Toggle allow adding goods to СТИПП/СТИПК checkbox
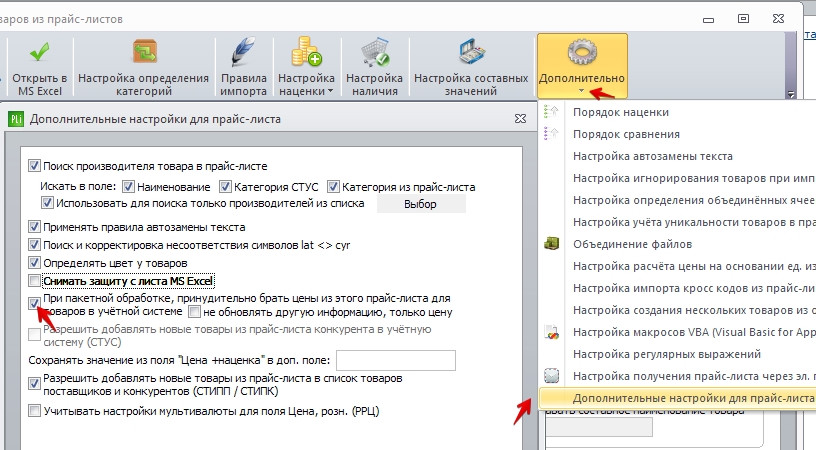Screen dimensions: 816x450 [34, 384]
